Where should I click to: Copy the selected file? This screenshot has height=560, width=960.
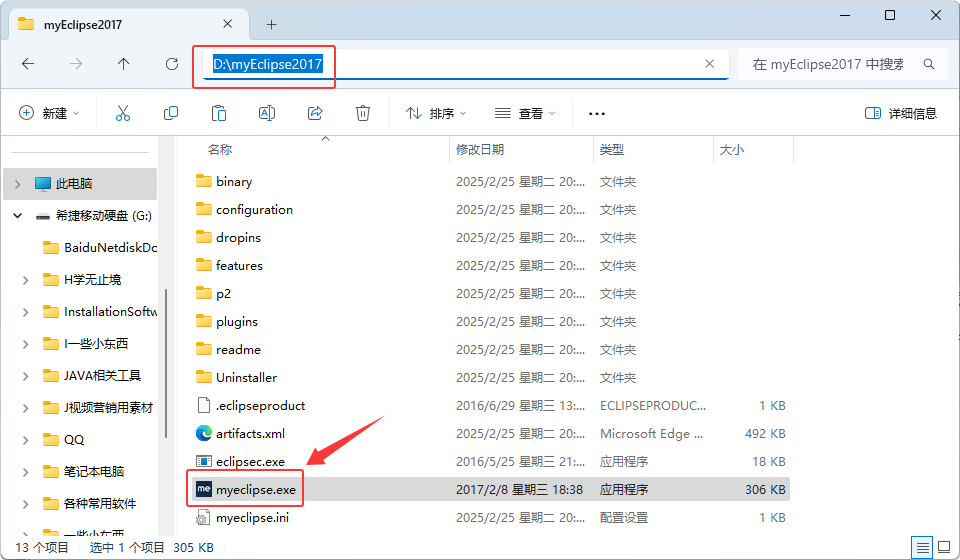point(171,113)
